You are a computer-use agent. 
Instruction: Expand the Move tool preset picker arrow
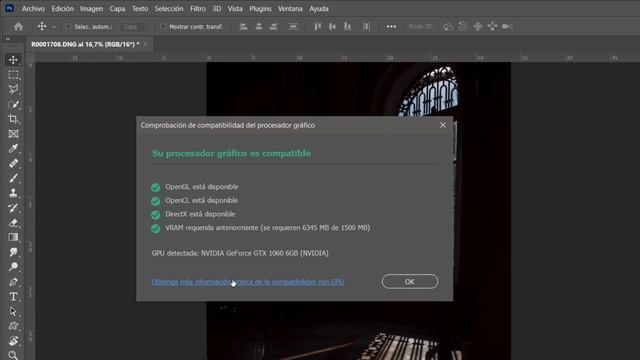click(54, 27)
